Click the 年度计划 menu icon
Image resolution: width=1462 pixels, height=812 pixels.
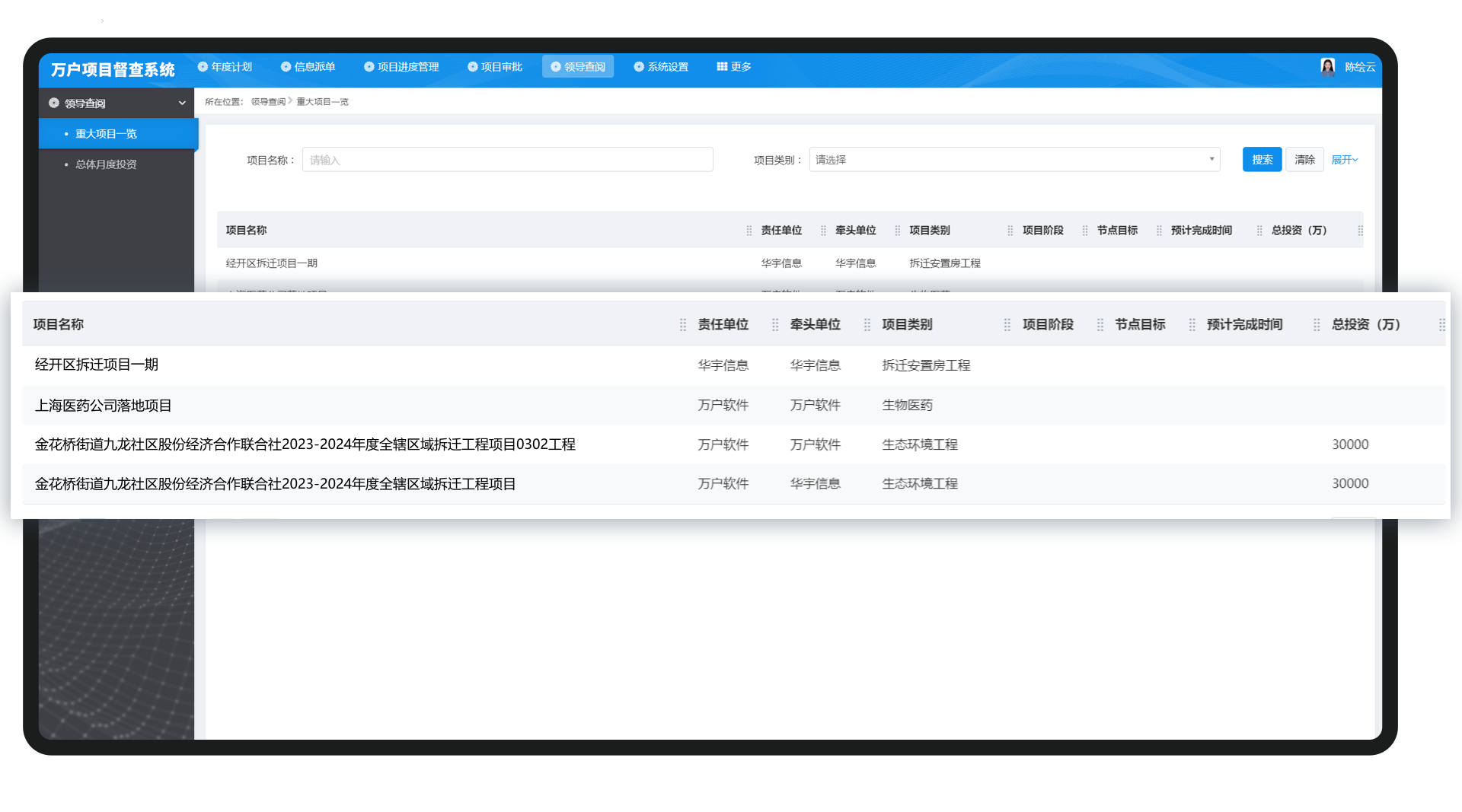point(203,67)
